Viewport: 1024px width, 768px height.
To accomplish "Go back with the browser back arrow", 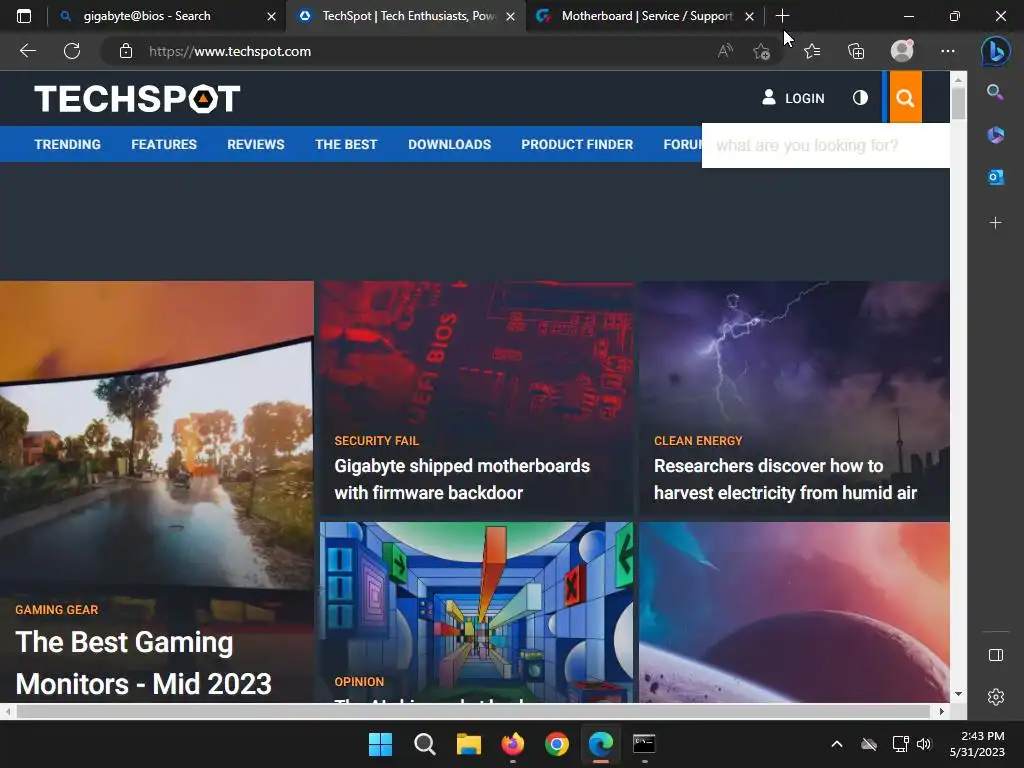I will (x=27, y=51).
